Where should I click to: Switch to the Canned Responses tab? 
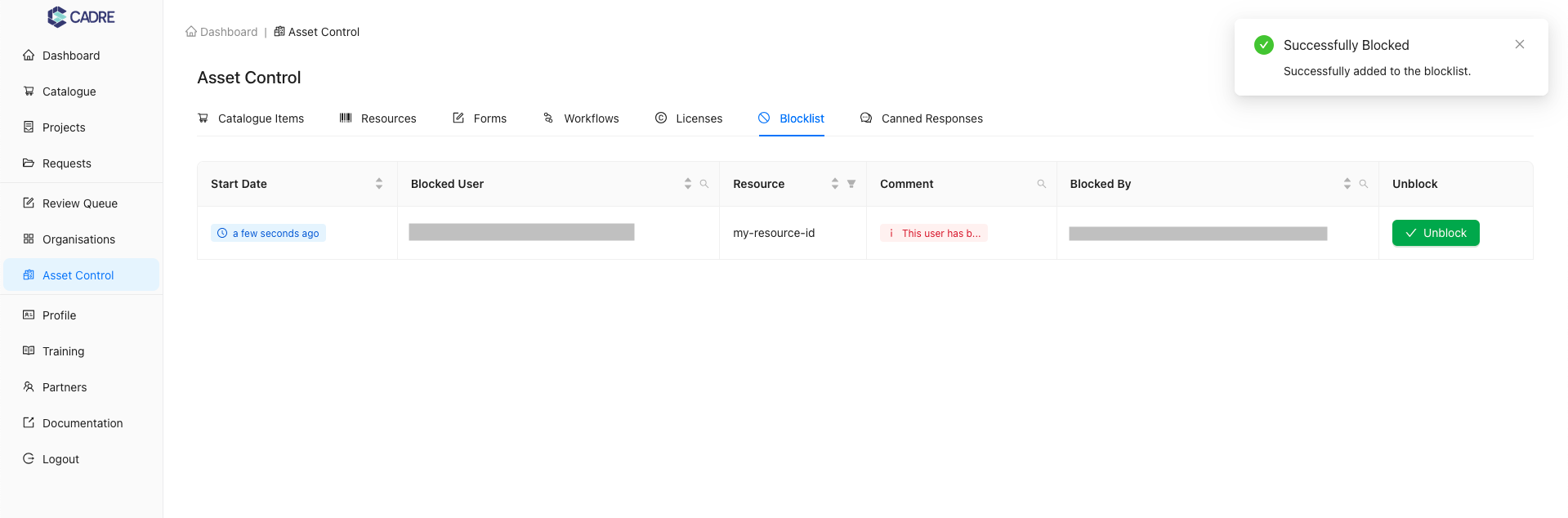tap(922, 118)
